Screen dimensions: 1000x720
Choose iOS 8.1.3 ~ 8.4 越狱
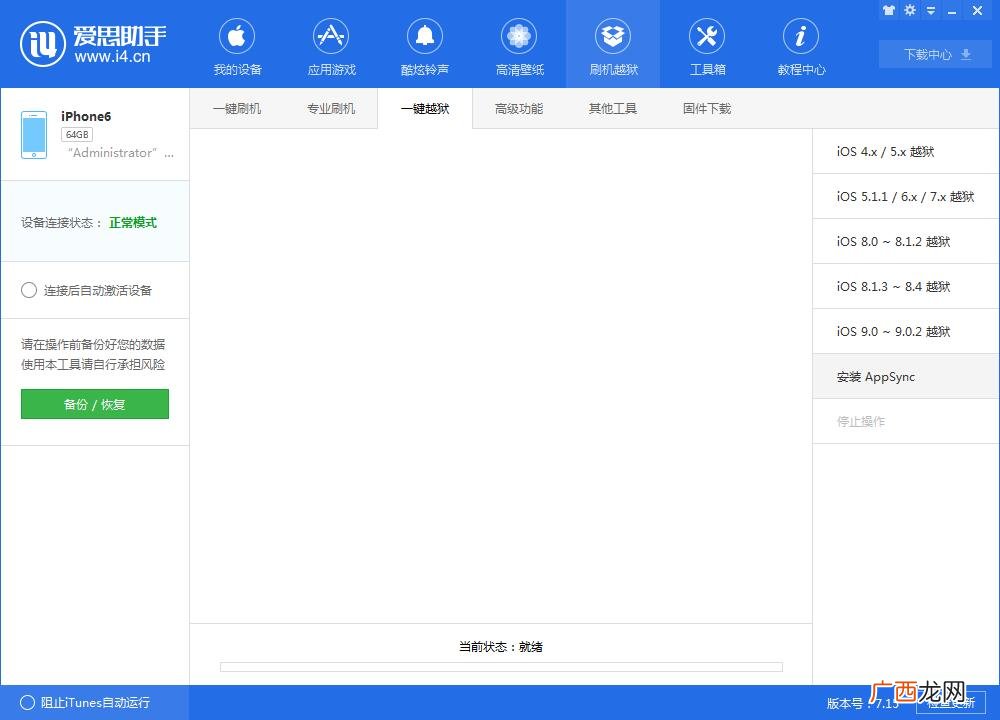906,286
